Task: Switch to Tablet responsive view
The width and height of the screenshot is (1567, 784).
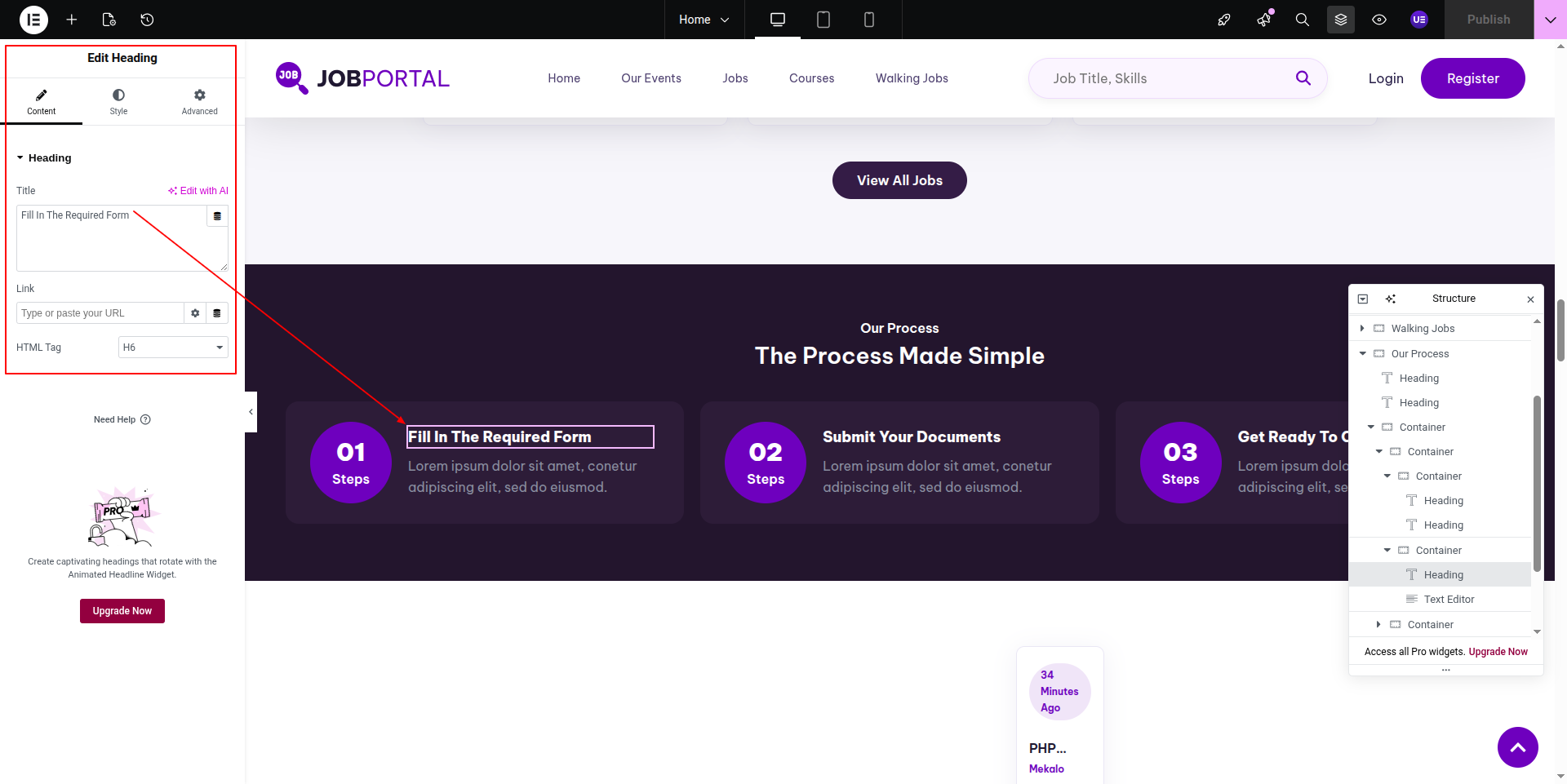Action: click(x=823, y=20)
